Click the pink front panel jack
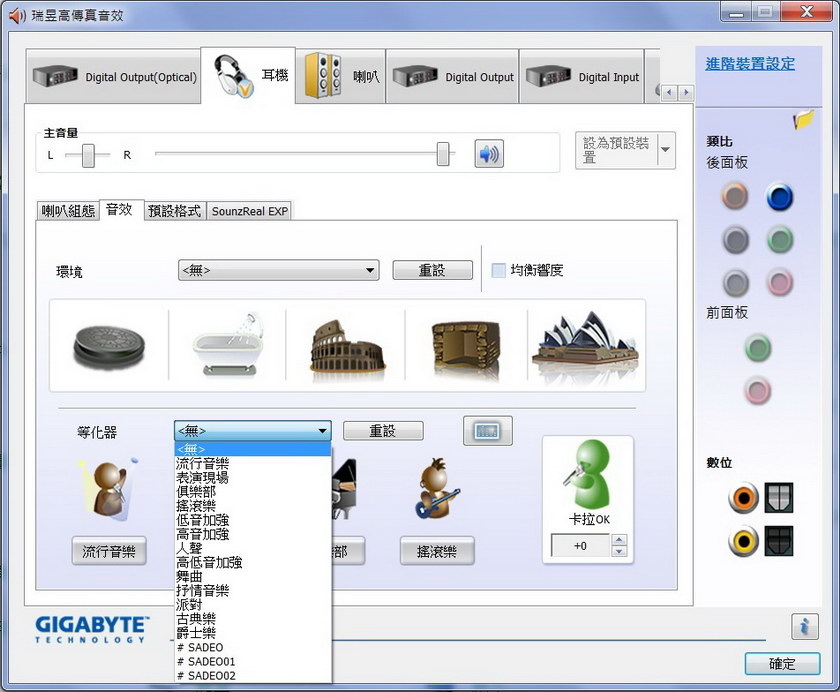Viewport: 840px width, 692px height. pyautogui.click(x=758, y=390)
